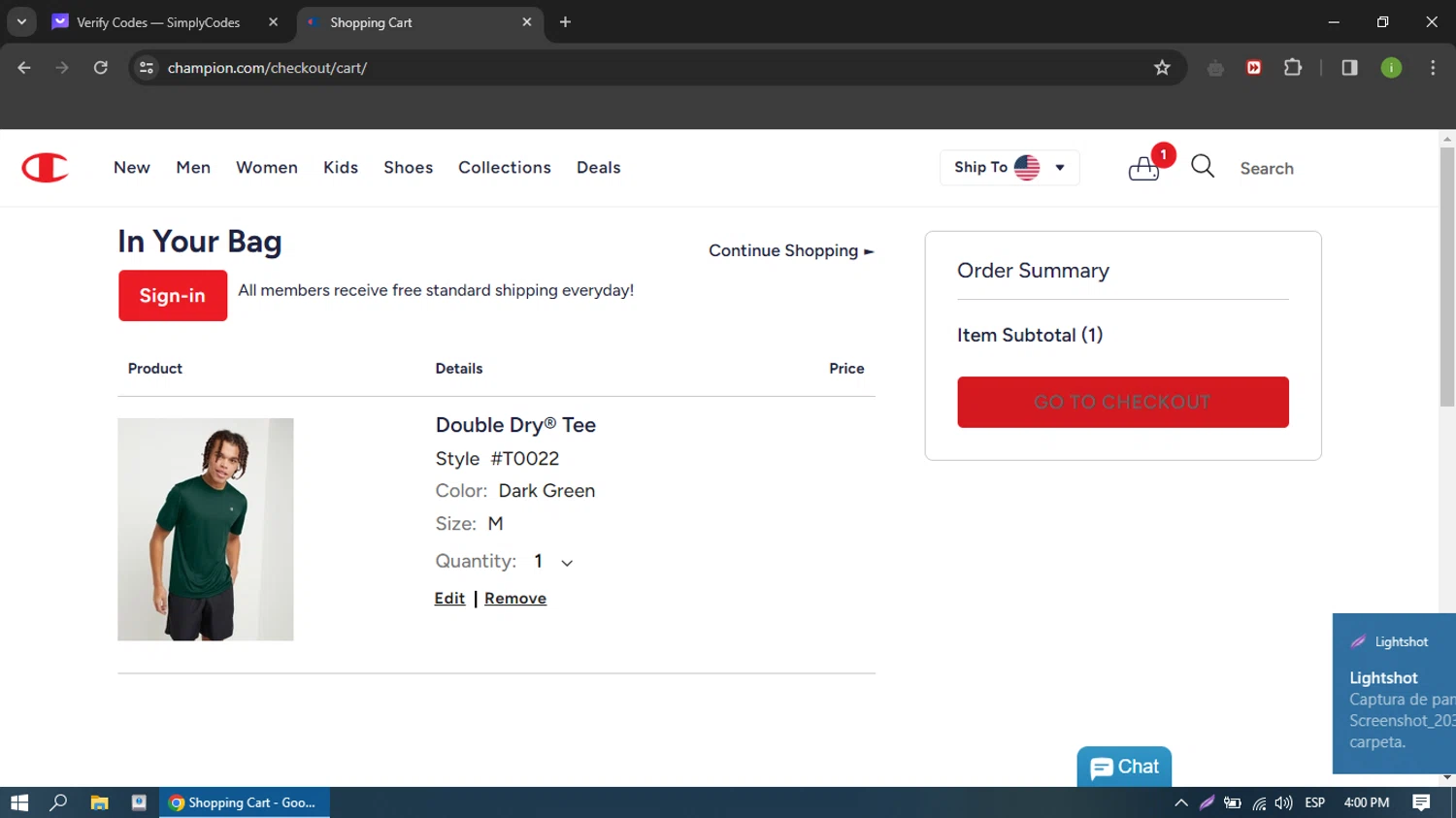Open the shopping bag icon
The height and width of the screenshot is (818, 1456).
[x=1144, y=169]
